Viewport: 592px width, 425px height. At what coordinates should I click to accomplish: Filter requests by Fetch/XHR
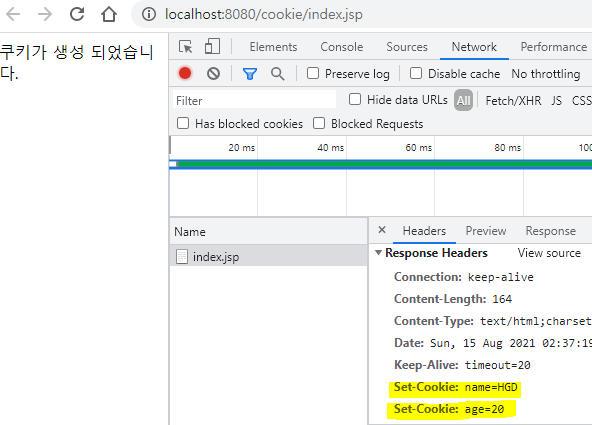pos(513,100)
